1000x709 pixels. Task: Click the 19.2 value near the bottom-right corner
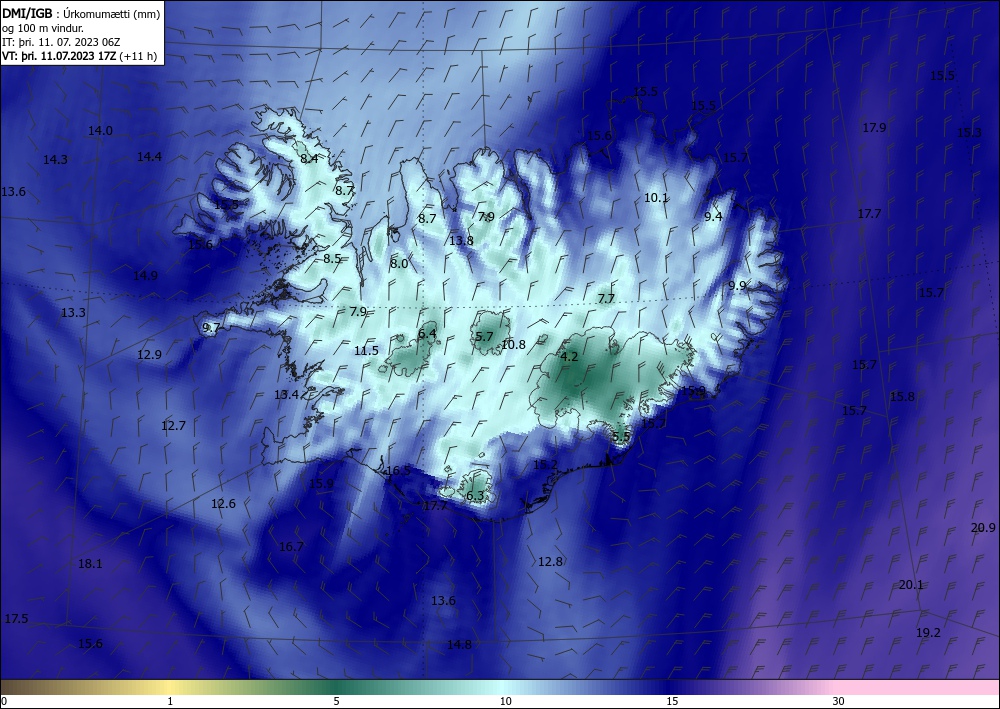(929, 632)
